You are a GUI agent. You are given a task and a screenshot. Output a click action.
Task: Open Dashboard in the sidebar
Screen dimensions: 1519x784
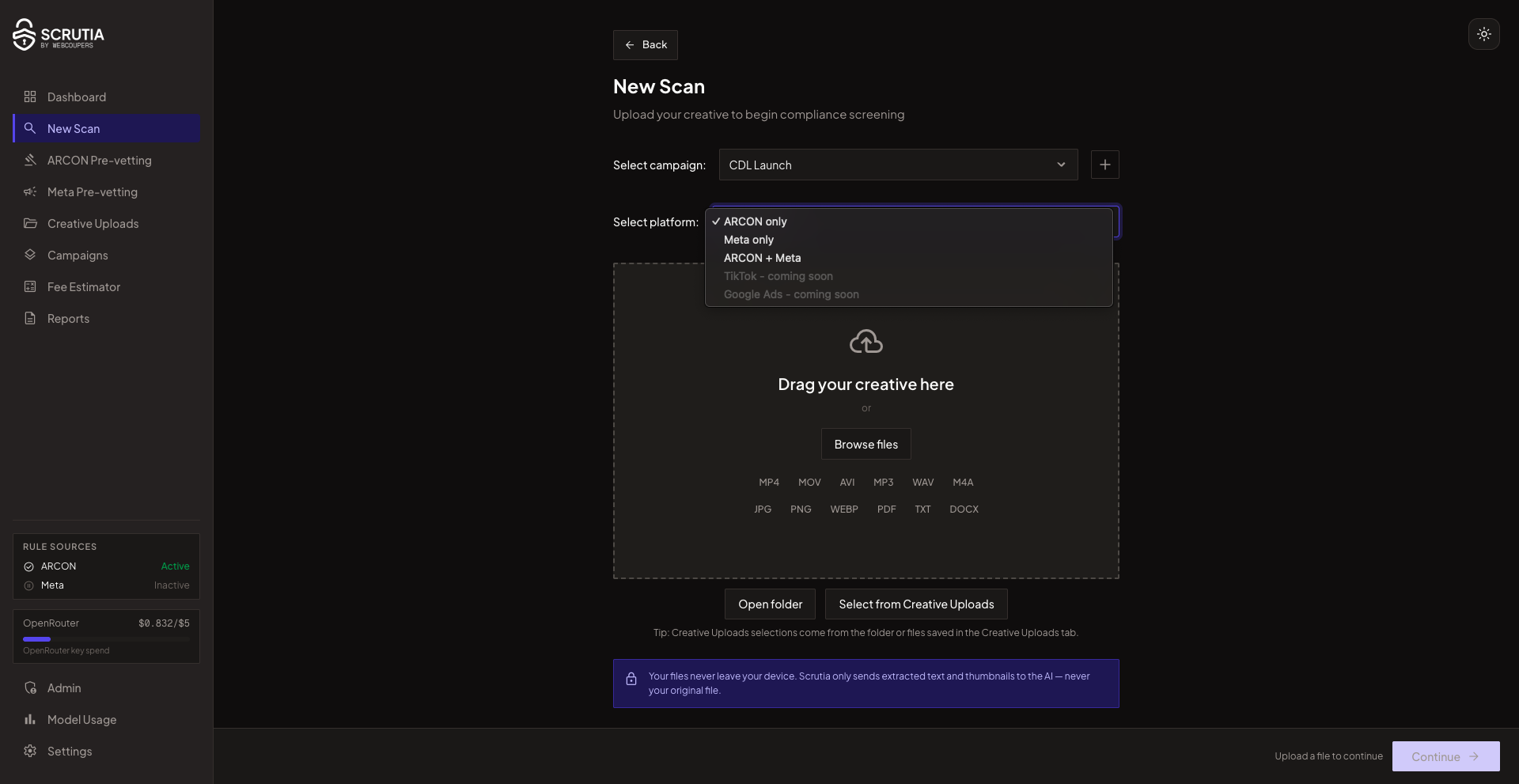pos(107,97)
